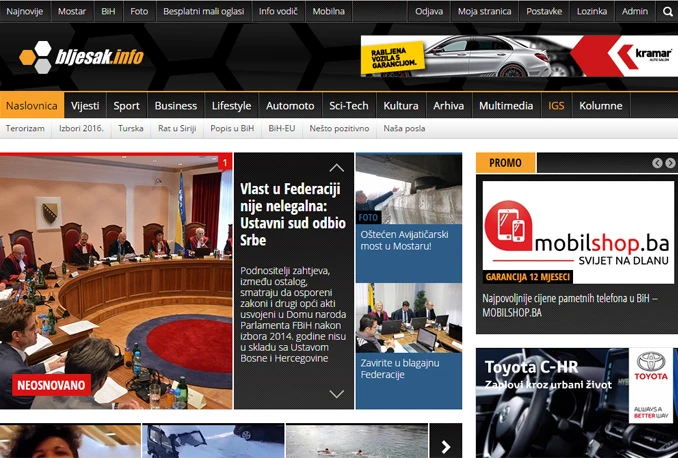Open Foto in top bar
Viewport: 678px width, 458px height.
pyautogui.click(x=139, y=12)
